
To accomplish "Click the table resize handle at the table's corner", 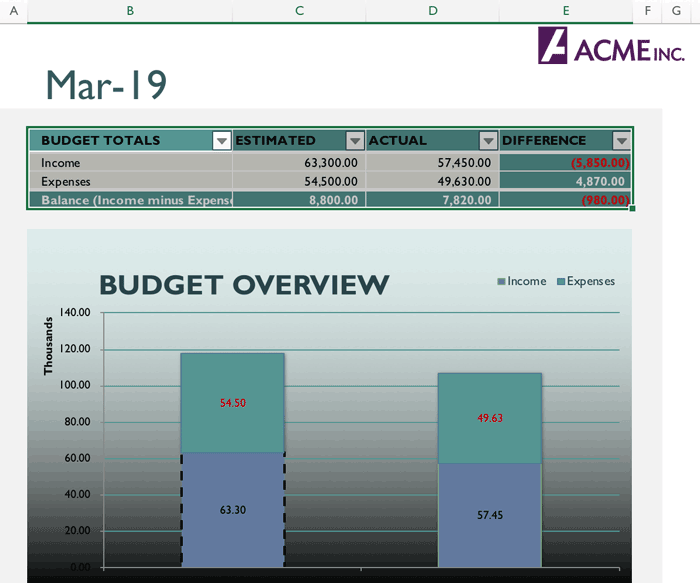I will [x=632, y=208].
